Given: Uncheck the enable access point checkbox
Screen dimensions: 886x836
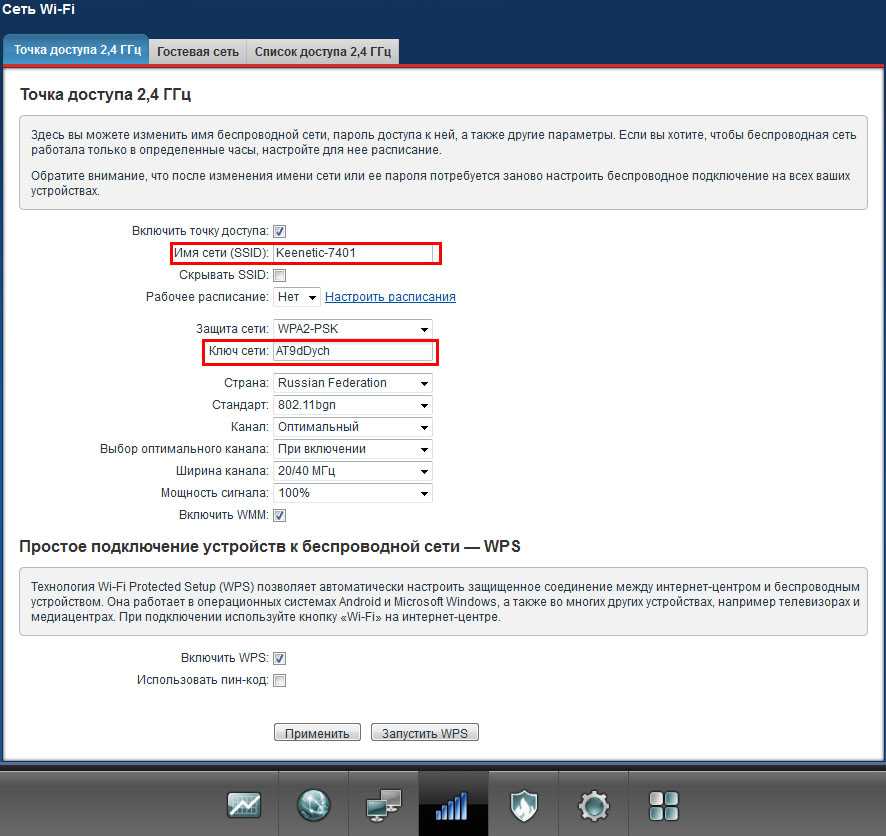Looking at the screenshot, I should tap(280, 231).
